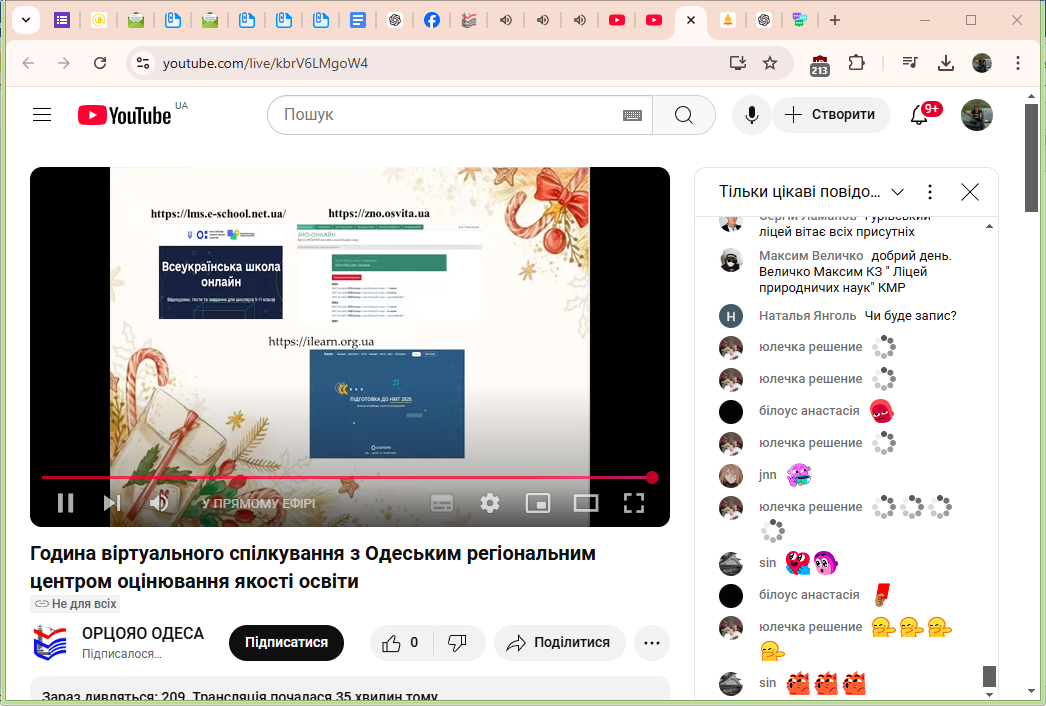
Task: Switch video to theater mode
Action: tap(586, 503)
